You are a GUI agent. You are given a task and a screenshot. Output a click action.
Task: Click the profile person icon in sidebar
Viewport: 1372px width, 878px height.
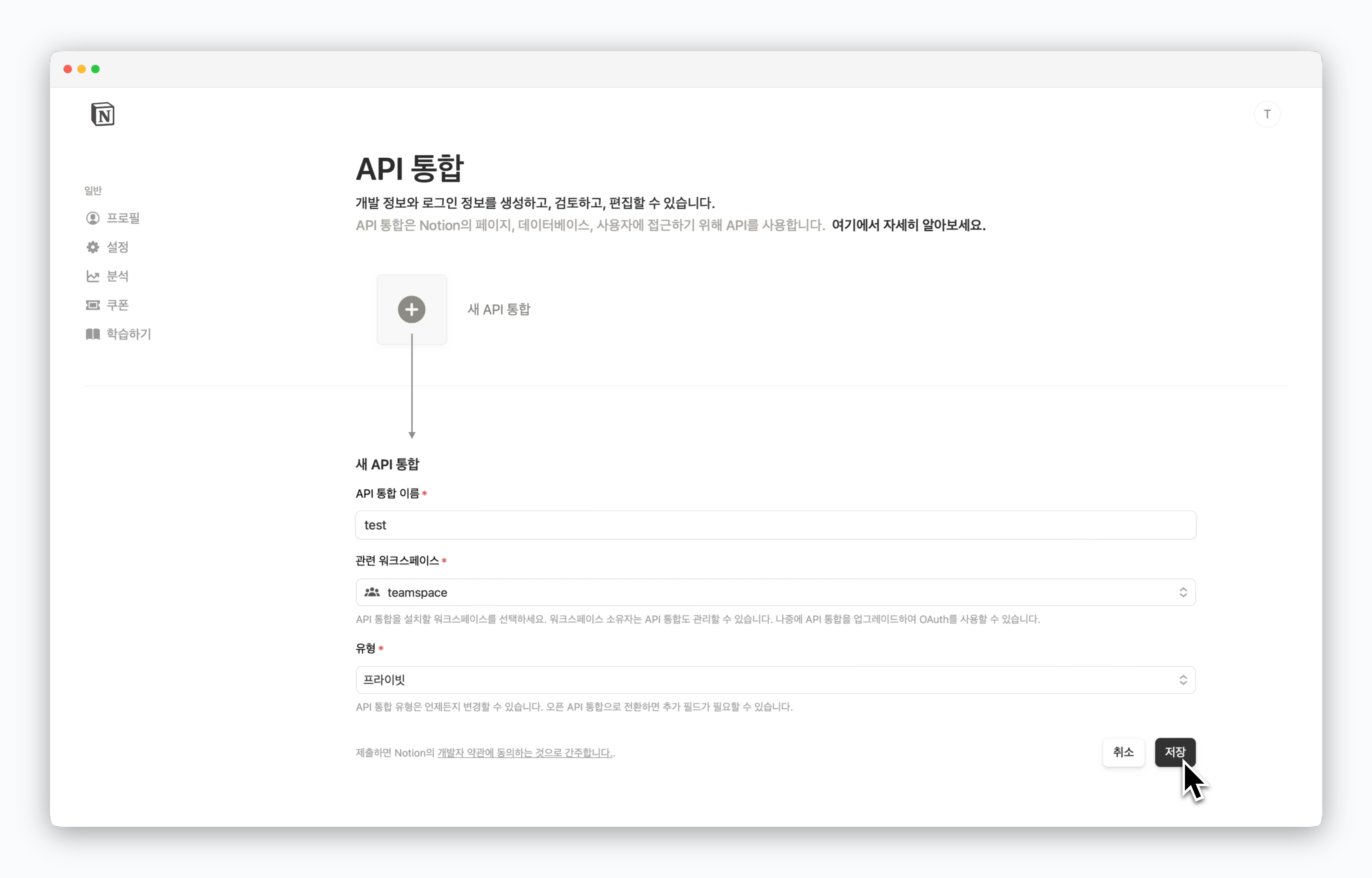click(92, 218)
